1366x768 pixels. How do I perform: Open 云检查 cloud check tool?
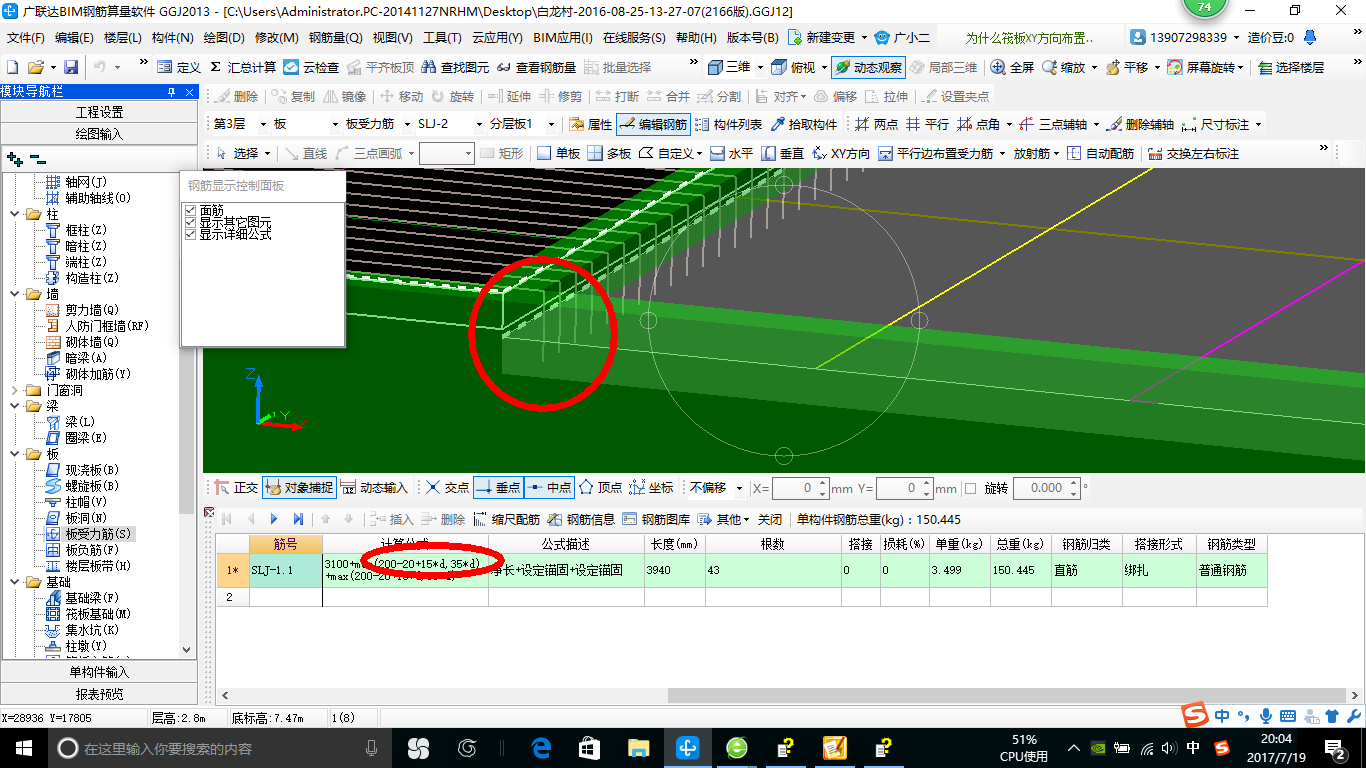tap(311, 67)
